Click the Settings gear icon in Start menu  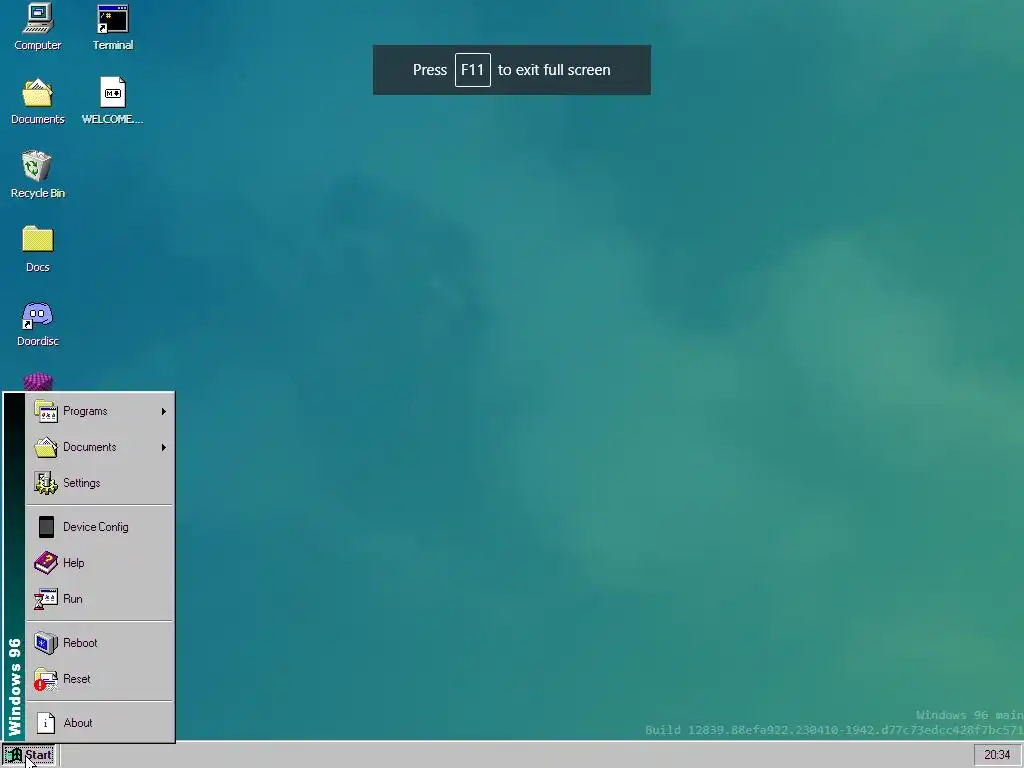46,483
